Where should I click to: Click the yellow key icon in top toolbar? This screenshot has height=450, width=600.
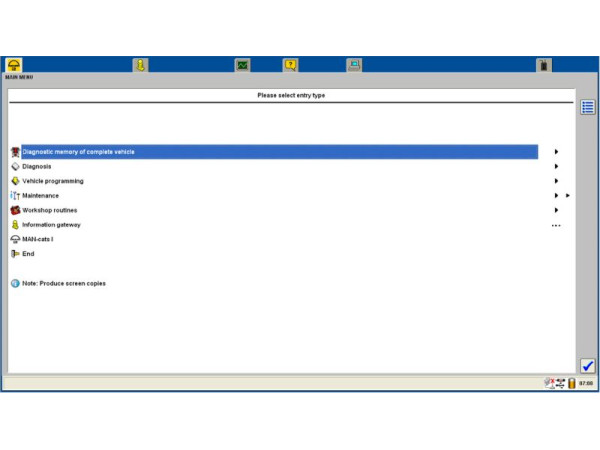[141, 65]
